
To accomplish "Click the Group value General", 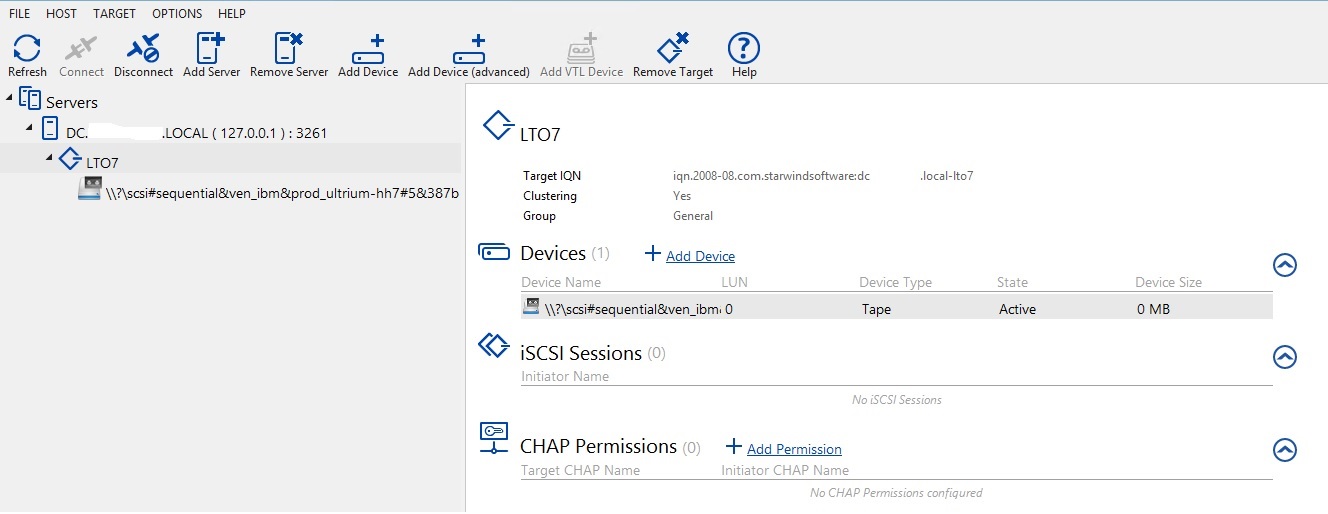I will [693, 216].
